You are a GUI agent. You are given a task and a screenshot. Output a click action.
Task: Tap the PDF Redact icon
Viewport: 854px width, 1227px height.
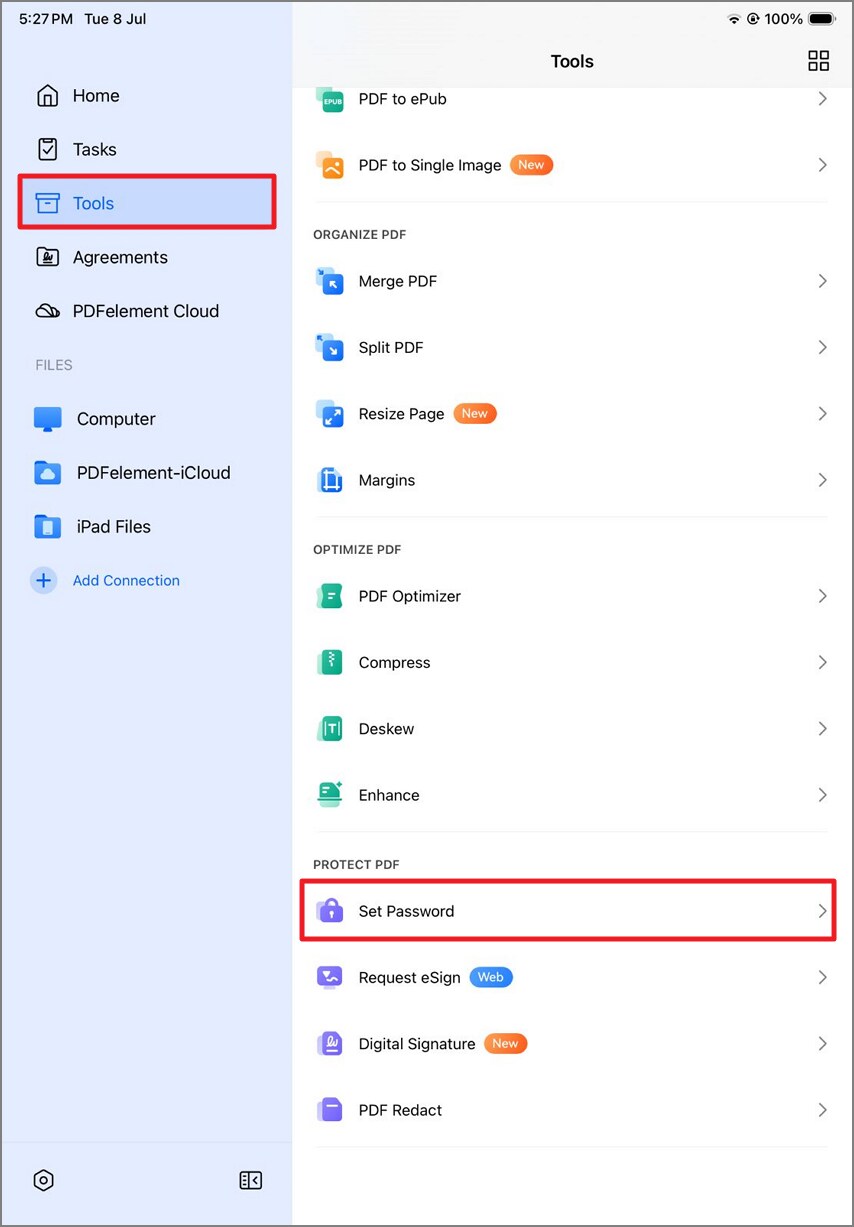pyautogui.click(x=329, y=1110)
